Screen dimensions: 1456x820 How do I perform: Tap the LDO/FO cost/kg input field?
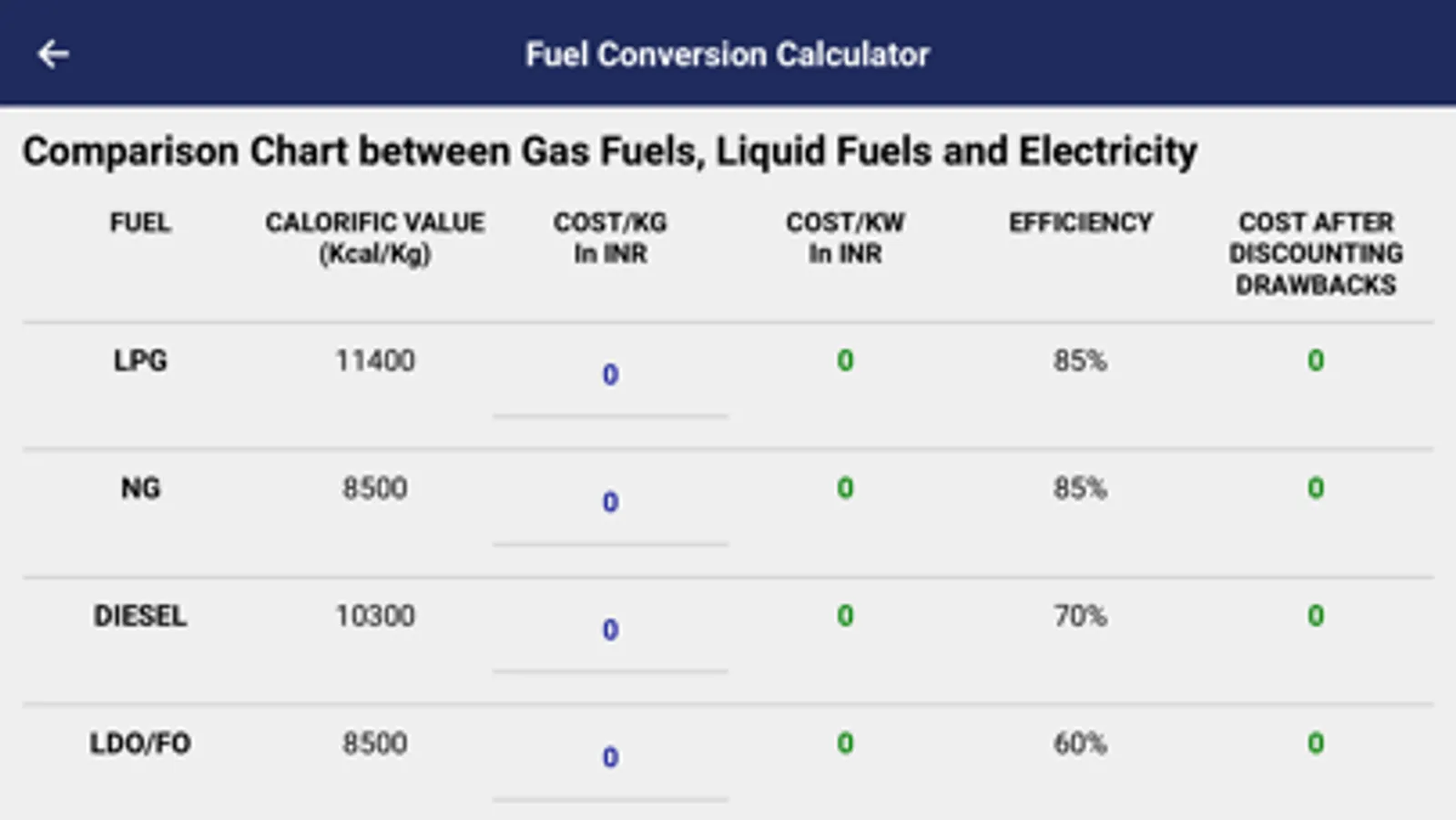click(x=610, y=757)
